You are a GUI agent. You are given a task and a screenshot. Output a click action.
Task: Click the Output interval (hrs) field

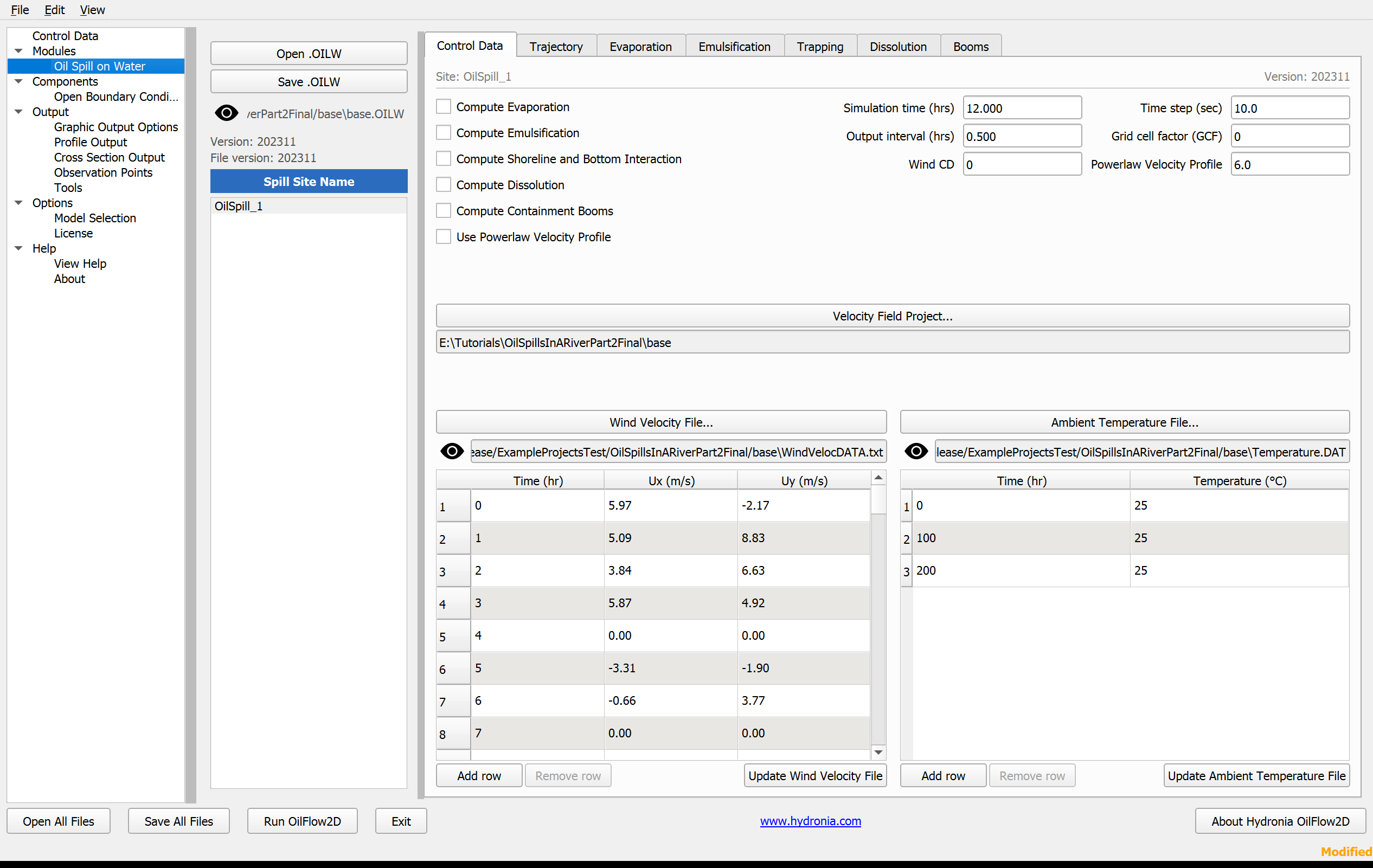(1022, 136)
